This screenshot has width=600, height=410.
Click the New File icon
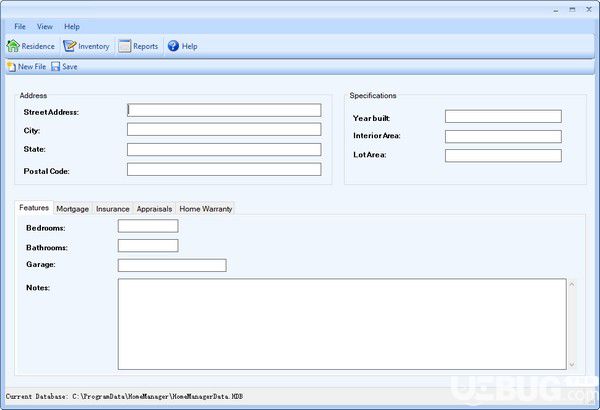pyautogui.click(x=11, y=67)
